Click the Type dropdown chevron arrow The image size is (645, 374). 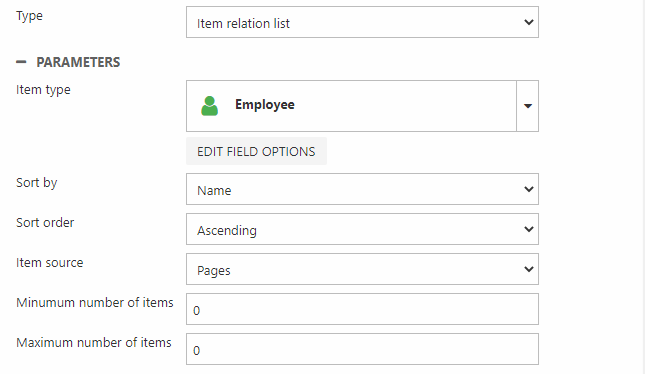(529, 22)
